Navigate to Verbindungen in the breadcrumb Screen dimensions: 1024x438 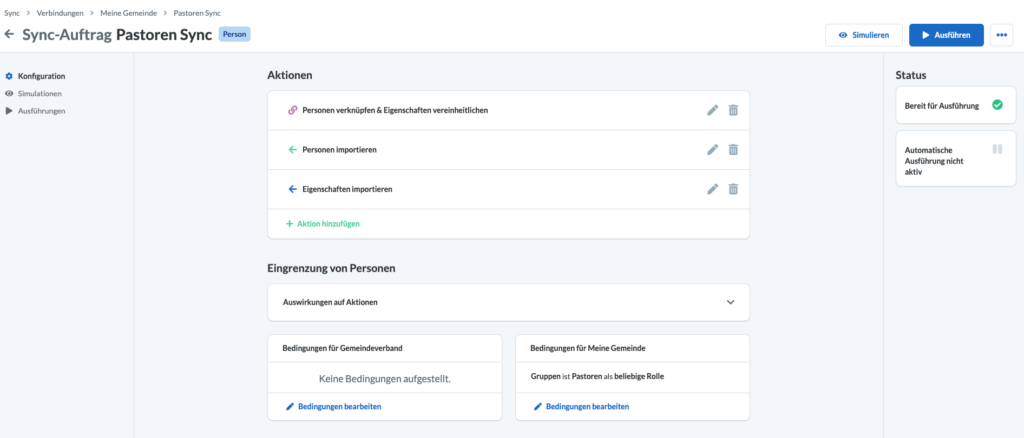click(x=60, y=13)
